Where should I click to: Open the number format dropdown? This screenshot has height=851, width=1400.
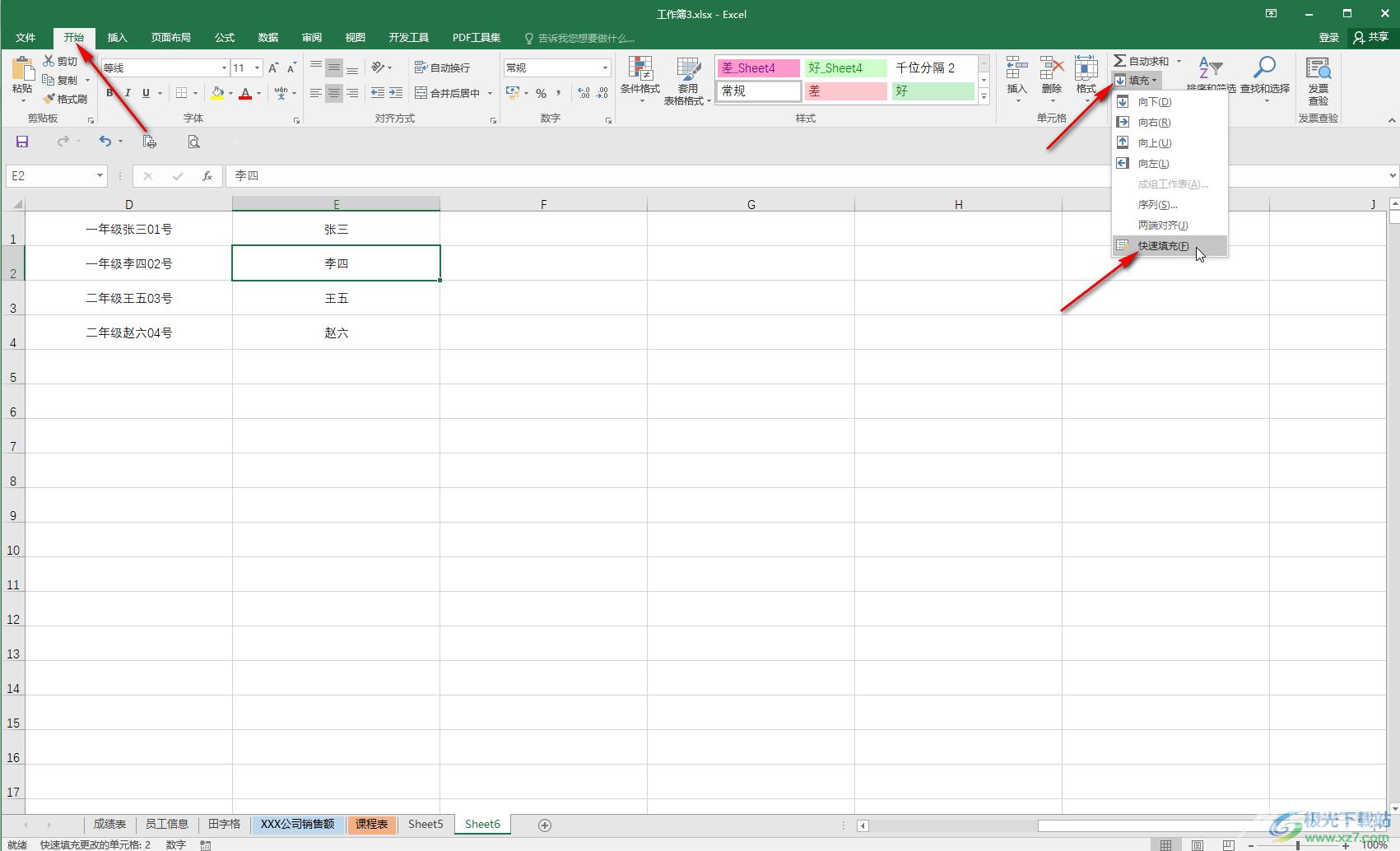(605, 67)
